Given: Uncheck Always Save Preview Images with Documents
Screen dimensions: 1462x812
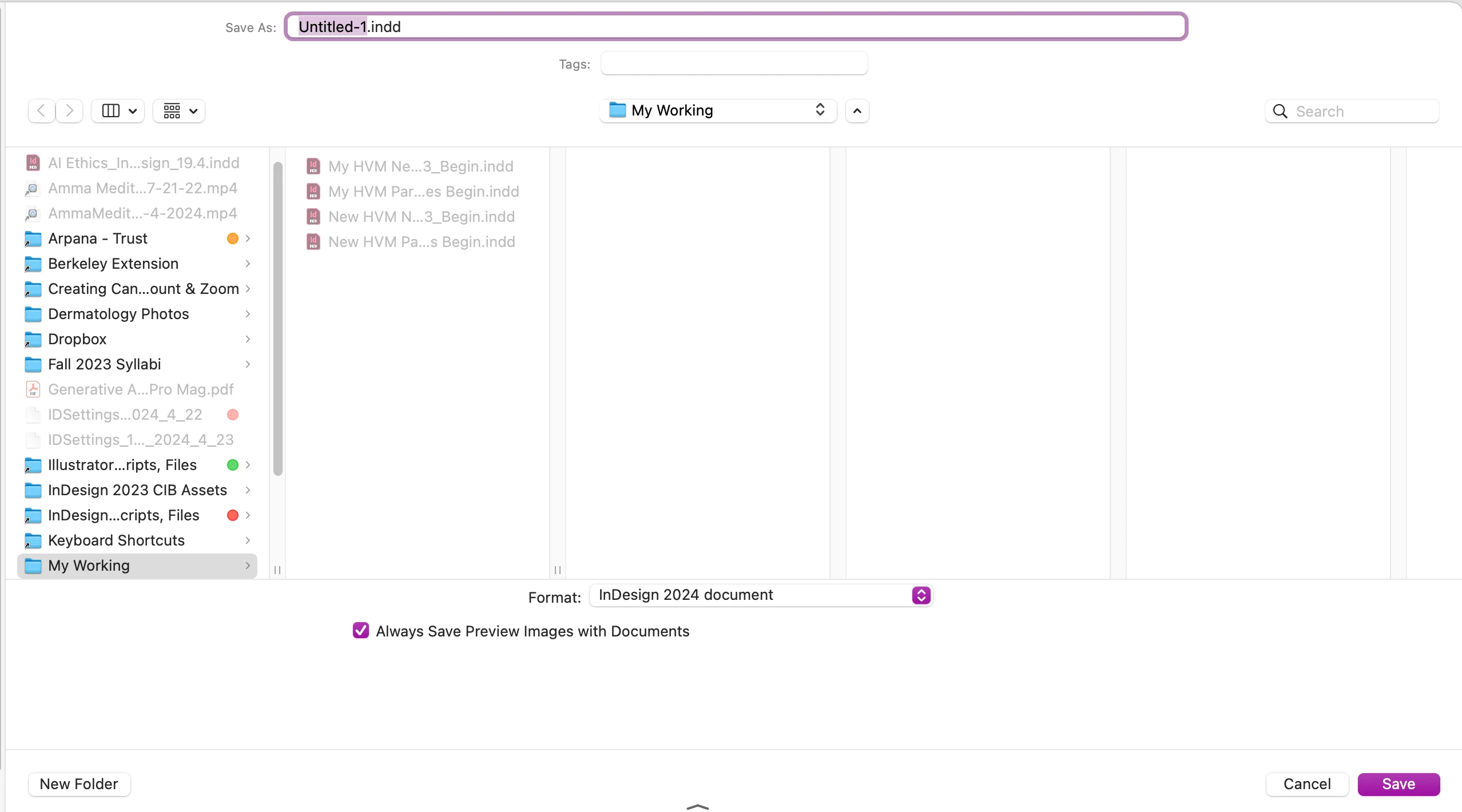Looking at the screenshot, I should click(x=361, y=631).
